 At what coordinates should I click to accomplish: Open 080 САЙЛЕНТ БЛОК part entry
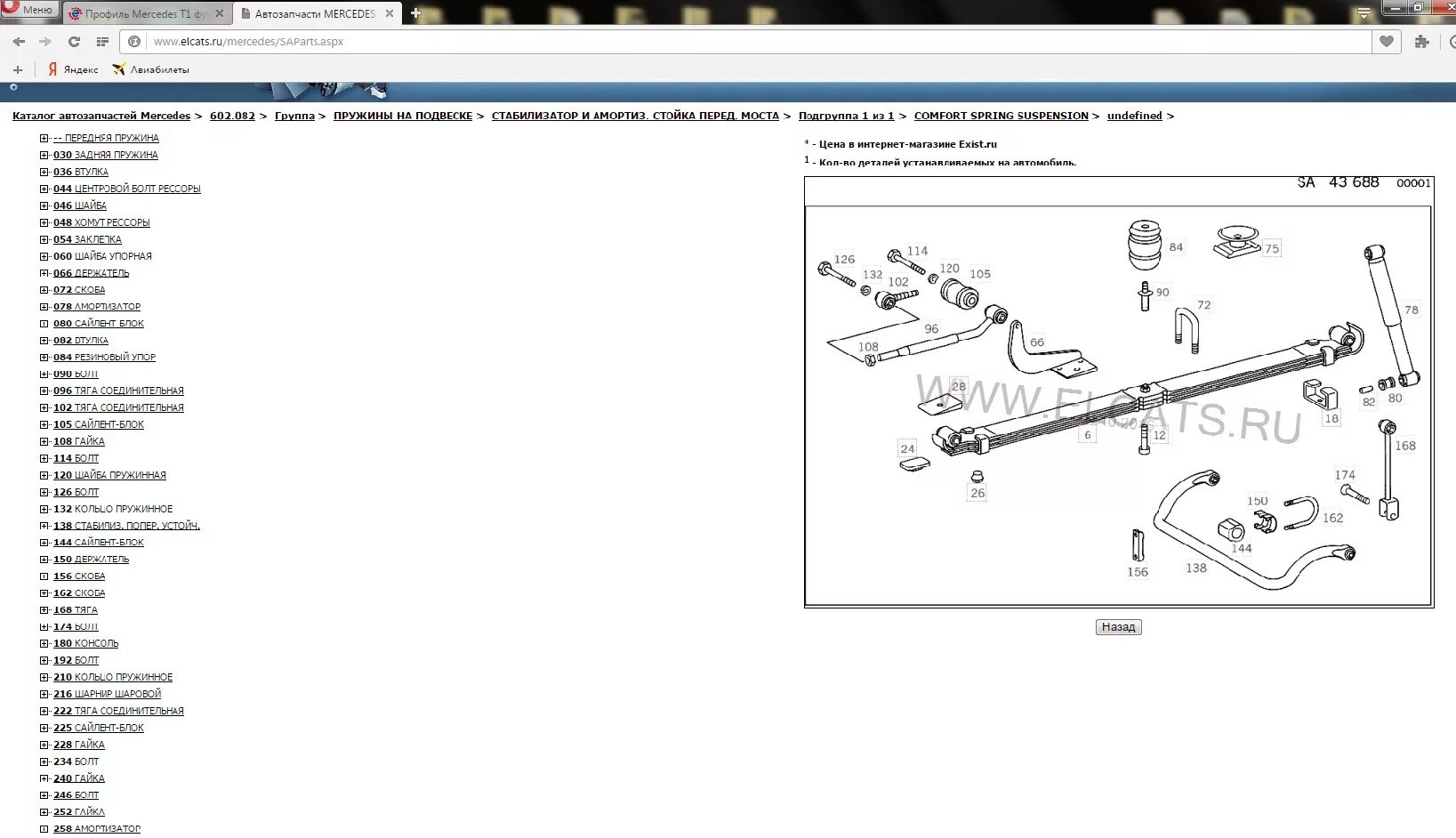tap(99, 324)
